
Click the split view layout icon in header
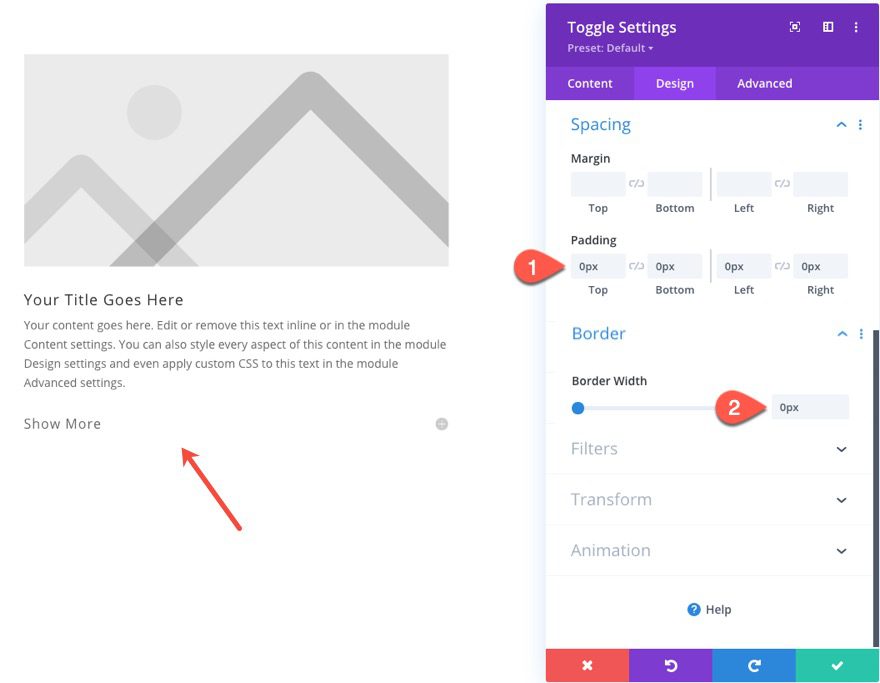(828, 27)
